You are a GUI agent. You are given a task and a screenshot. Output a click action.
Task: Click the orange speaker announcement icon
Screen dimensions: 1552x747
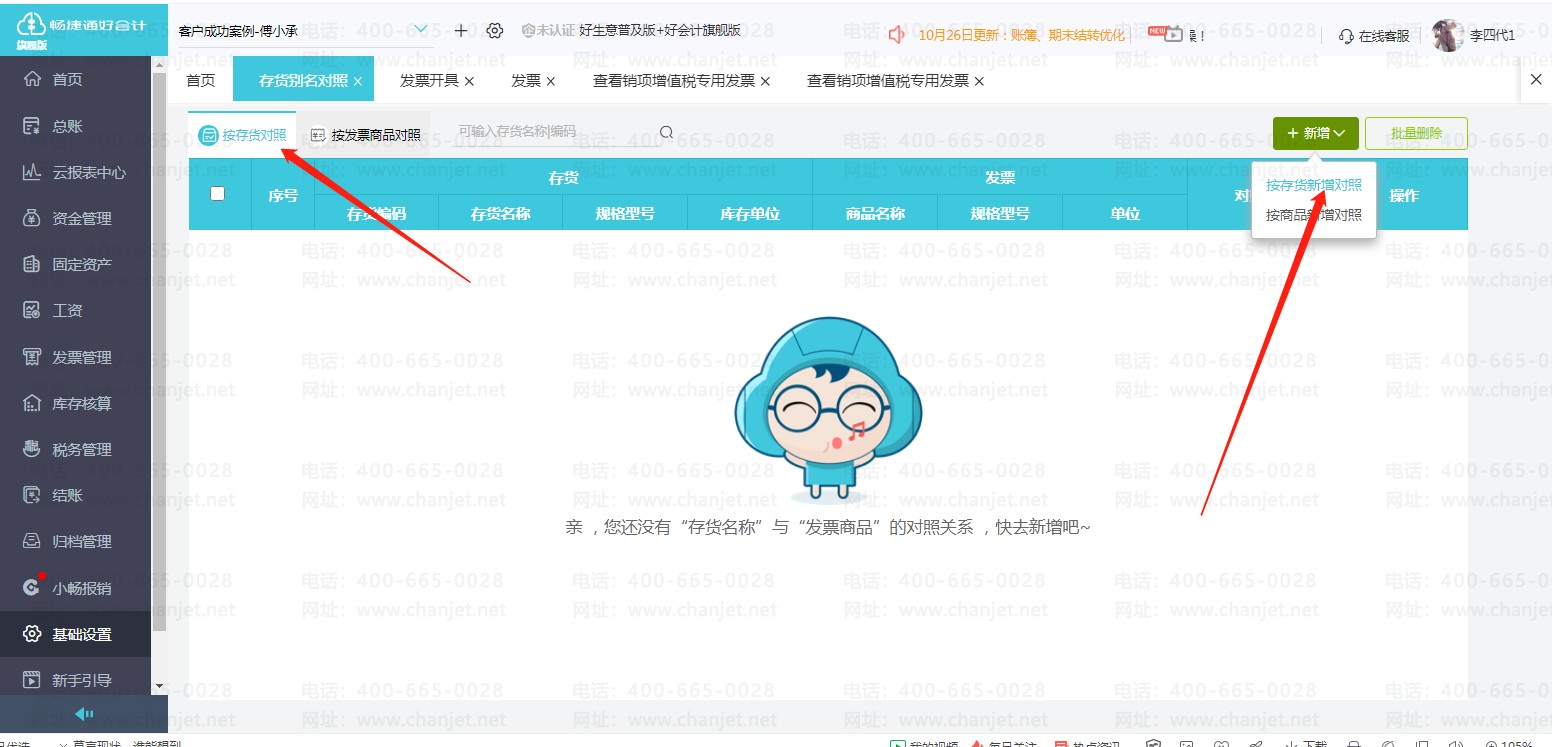coord(897,35)
